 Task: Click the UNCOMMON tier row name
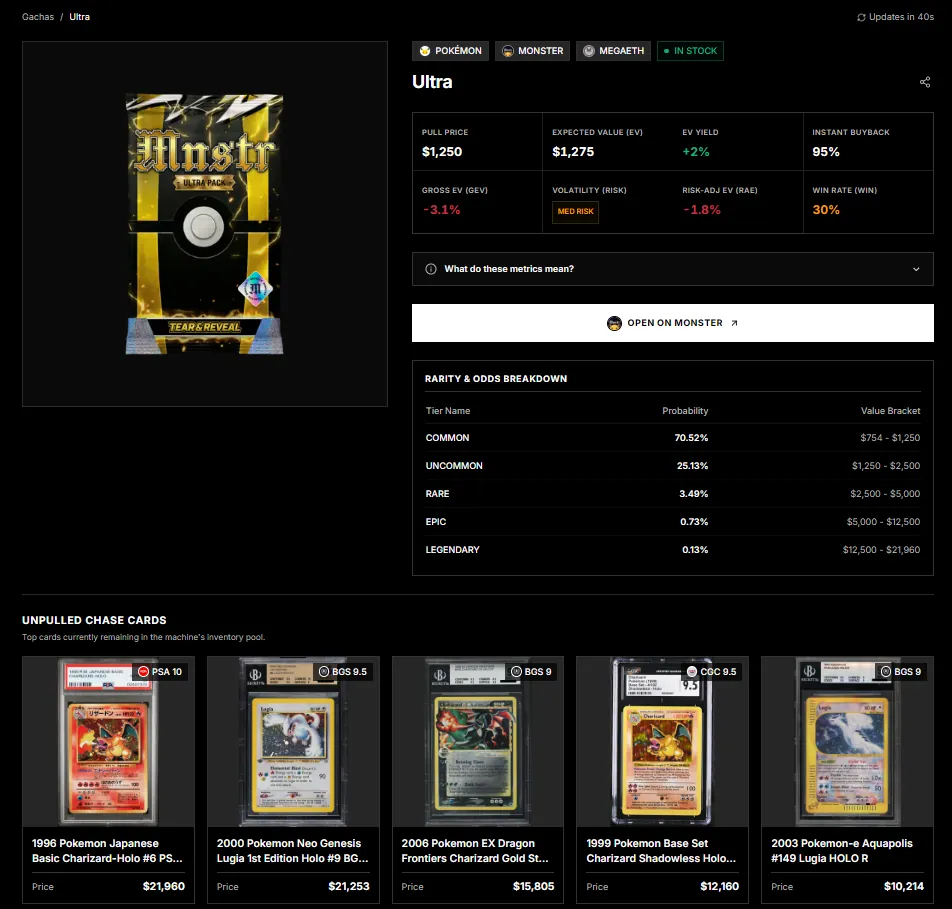coord(454,466)
